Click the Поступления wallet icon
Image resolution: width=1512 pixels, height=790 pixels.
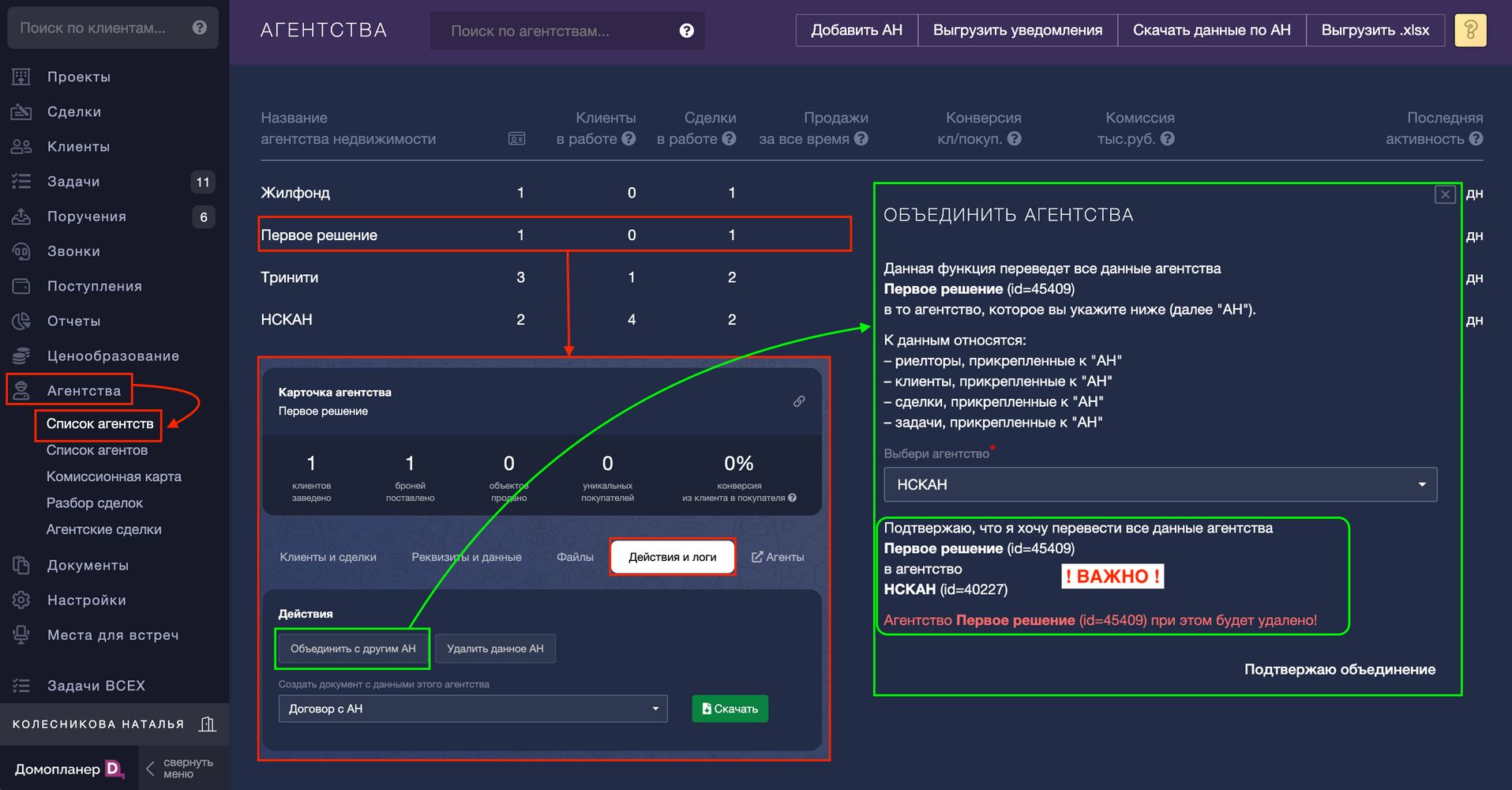[21, 286]
